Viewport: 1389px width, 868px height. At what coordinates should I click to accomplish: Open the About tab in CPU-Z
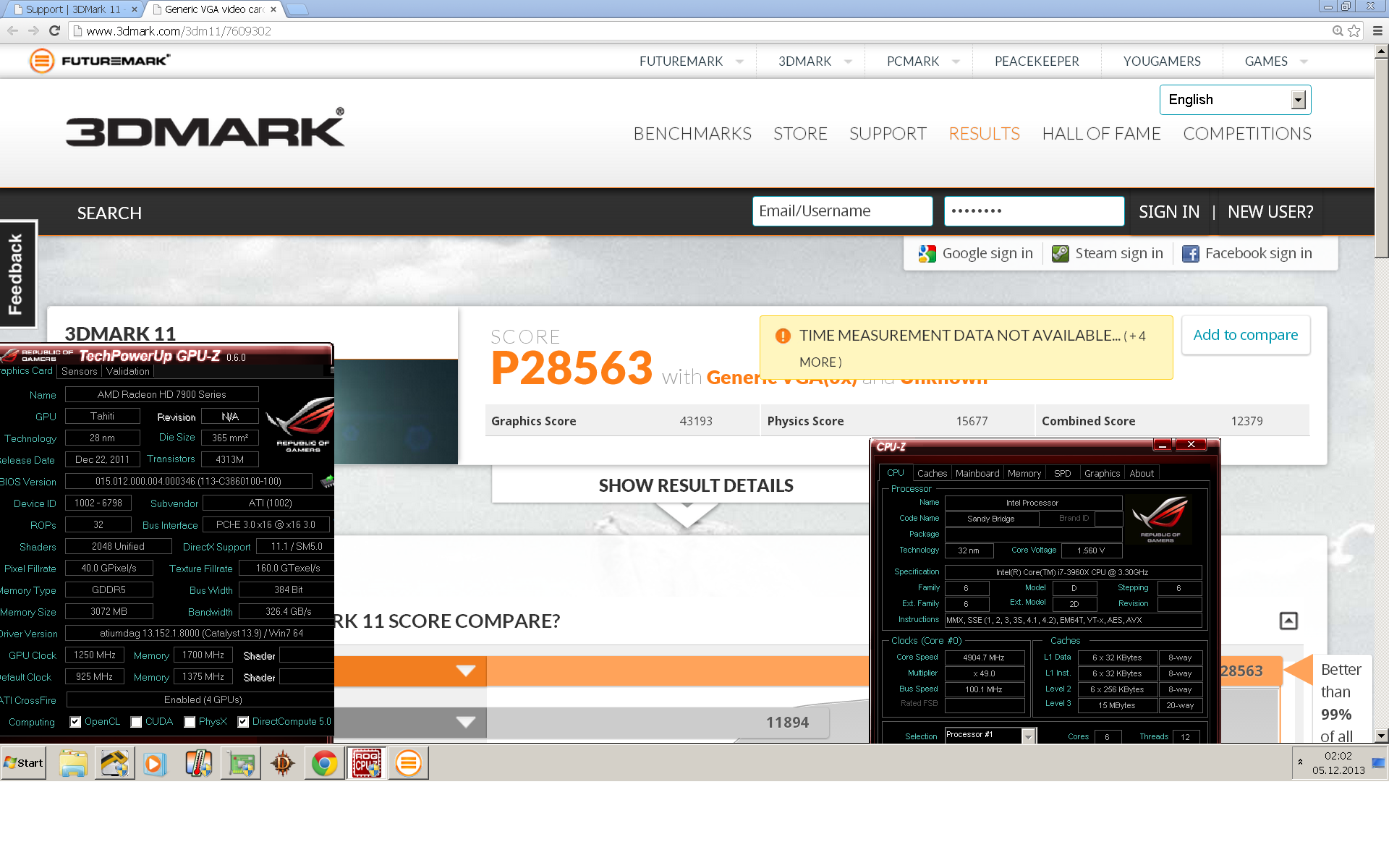pyautogui.click(x=1142, y=473)
